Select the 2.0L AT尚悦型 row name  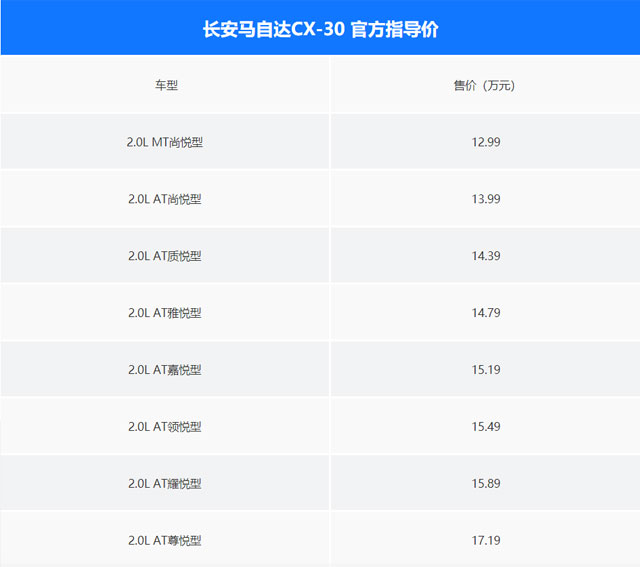[164, 199]
